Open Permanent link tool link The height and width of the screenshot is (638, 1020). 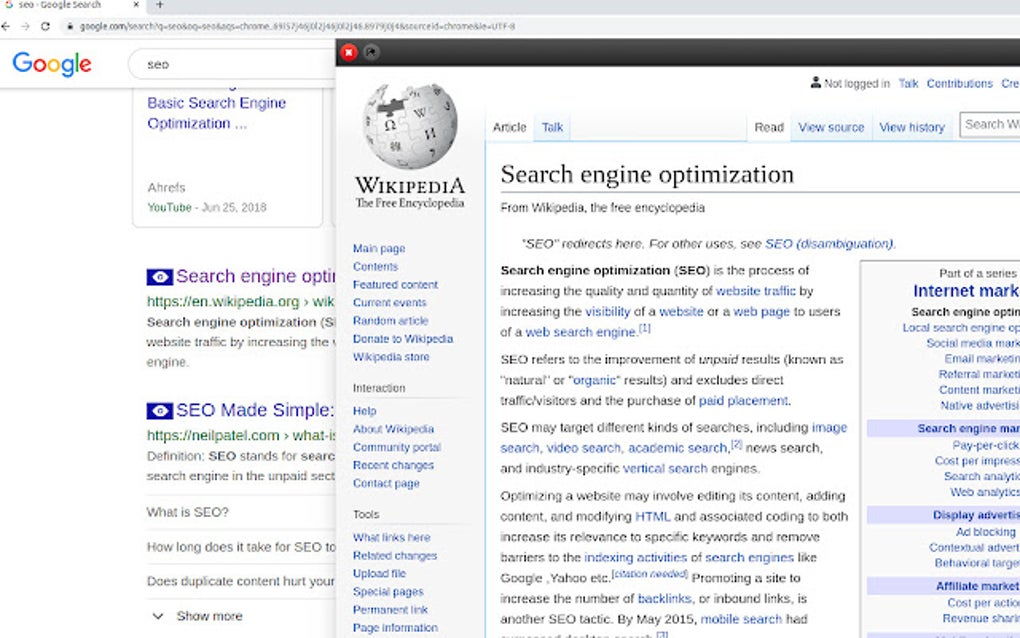click(x=390, y=610)
